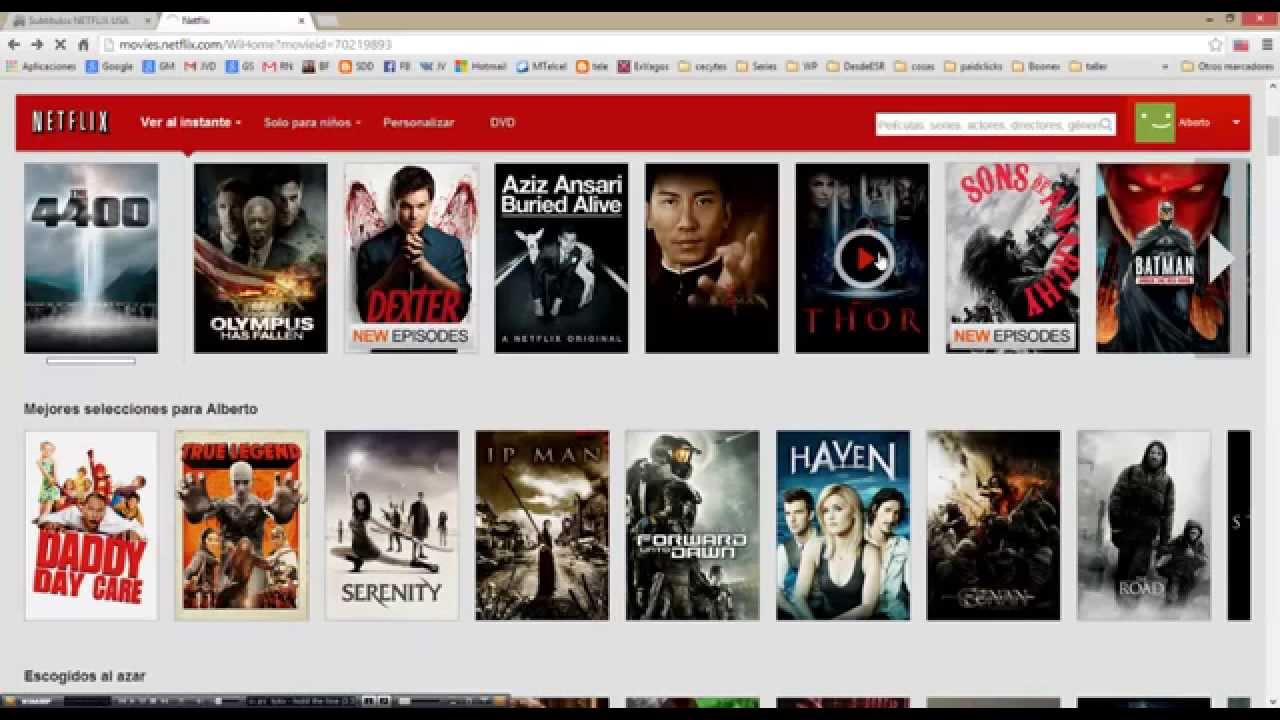Screen dimensions: 1280x720
Task: Open the FB Facebook bookmark
Action: [397, 66]
